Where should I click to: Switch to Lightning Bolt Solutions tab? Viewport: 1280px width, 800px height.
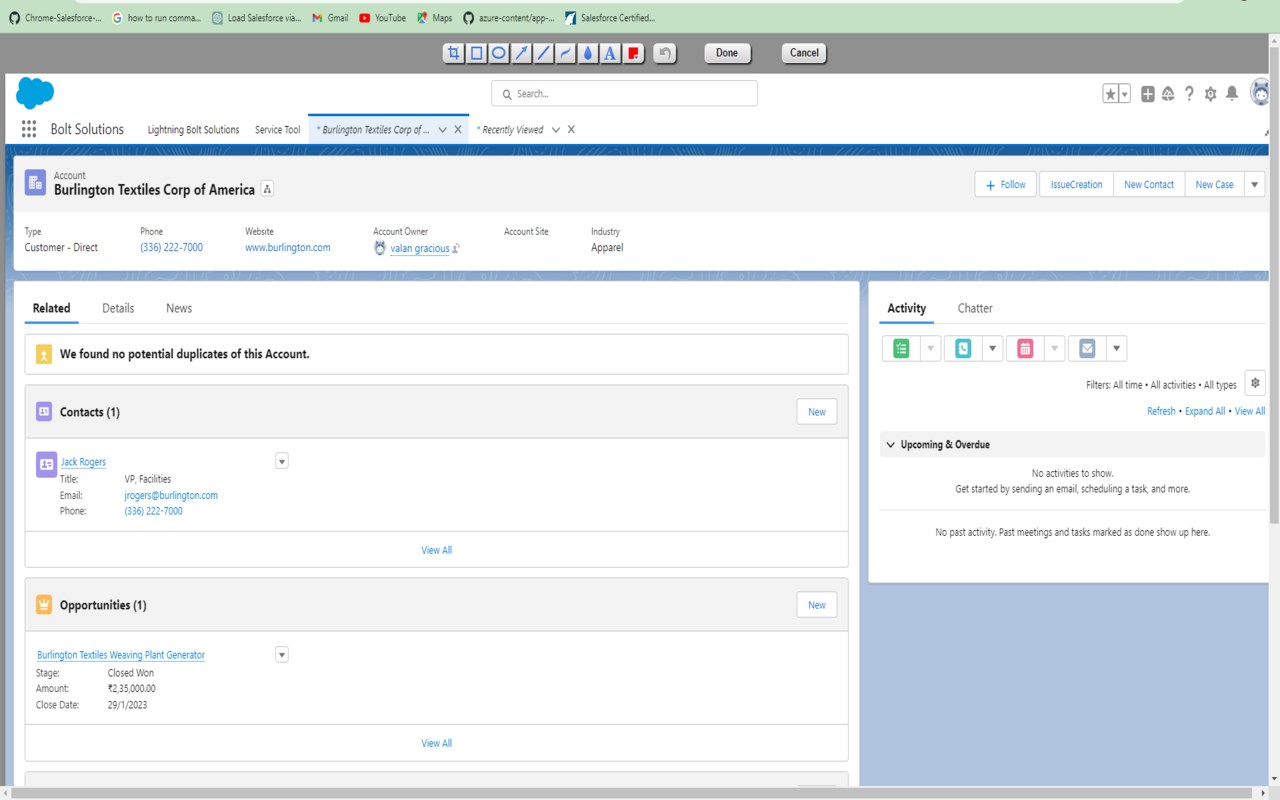tap(193, 130)
